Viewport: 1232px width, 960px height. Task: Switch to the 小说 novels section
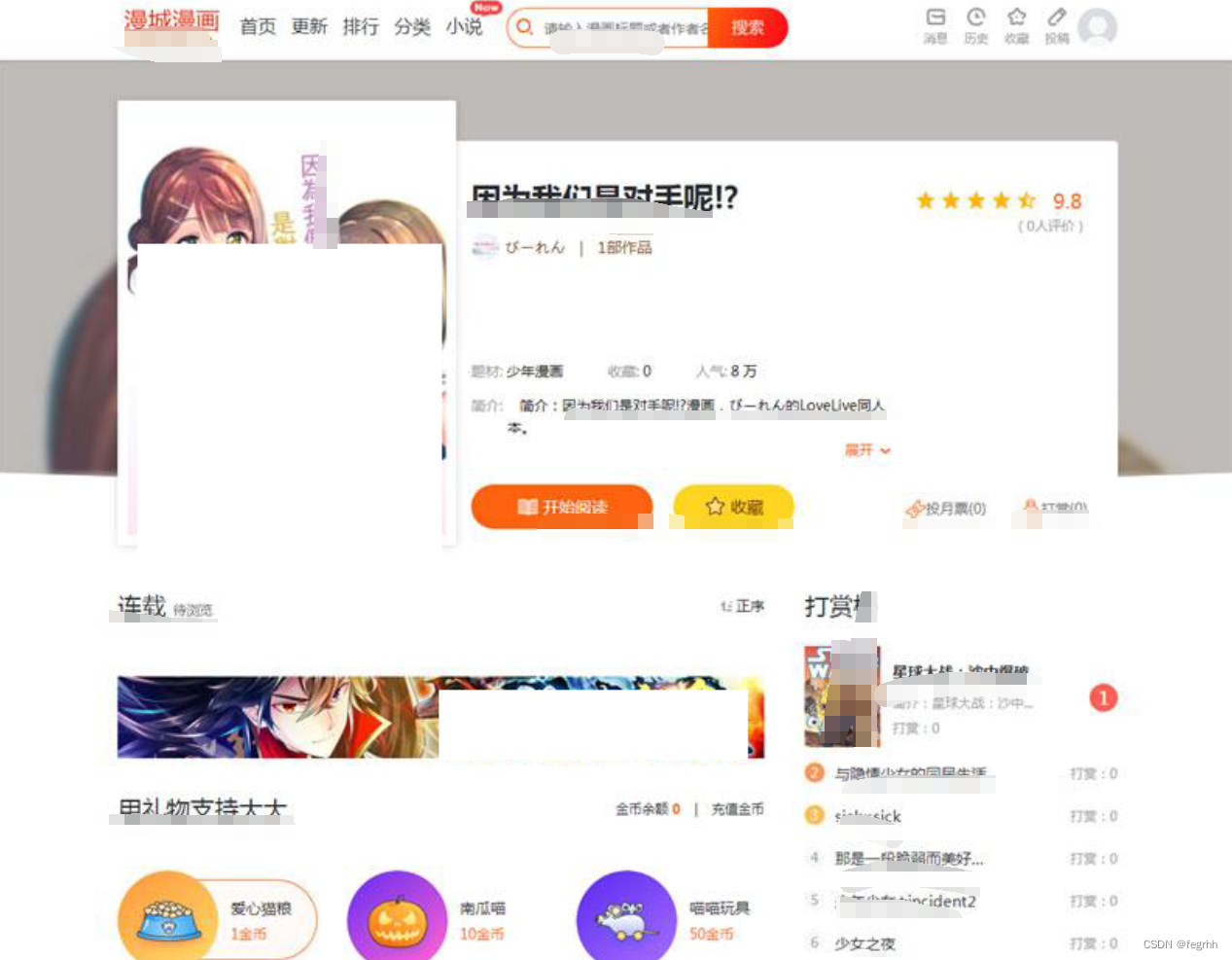pos(464,27)
